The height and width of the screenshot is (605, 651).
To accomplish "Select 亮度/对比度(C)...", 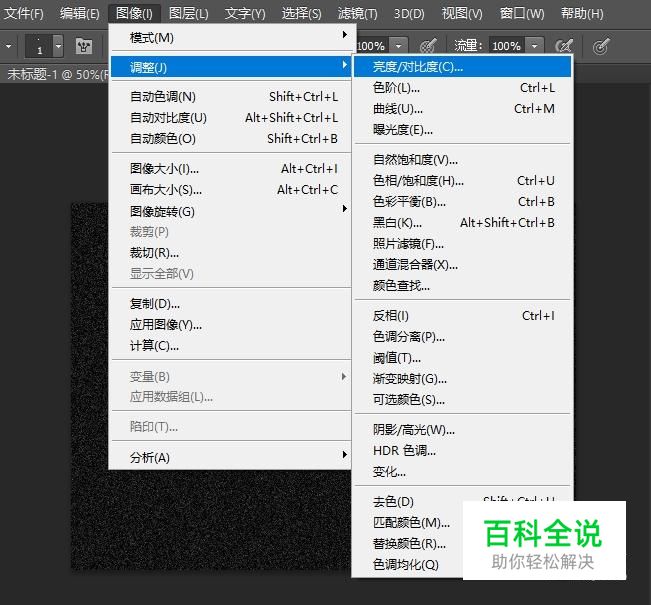I will 463,67.
